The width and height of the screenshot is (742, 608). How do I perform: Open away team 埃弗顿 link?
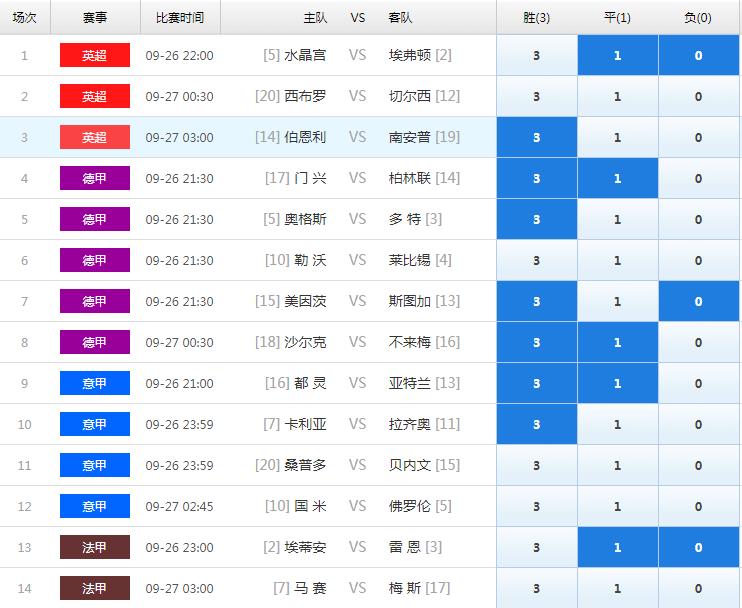410,55
